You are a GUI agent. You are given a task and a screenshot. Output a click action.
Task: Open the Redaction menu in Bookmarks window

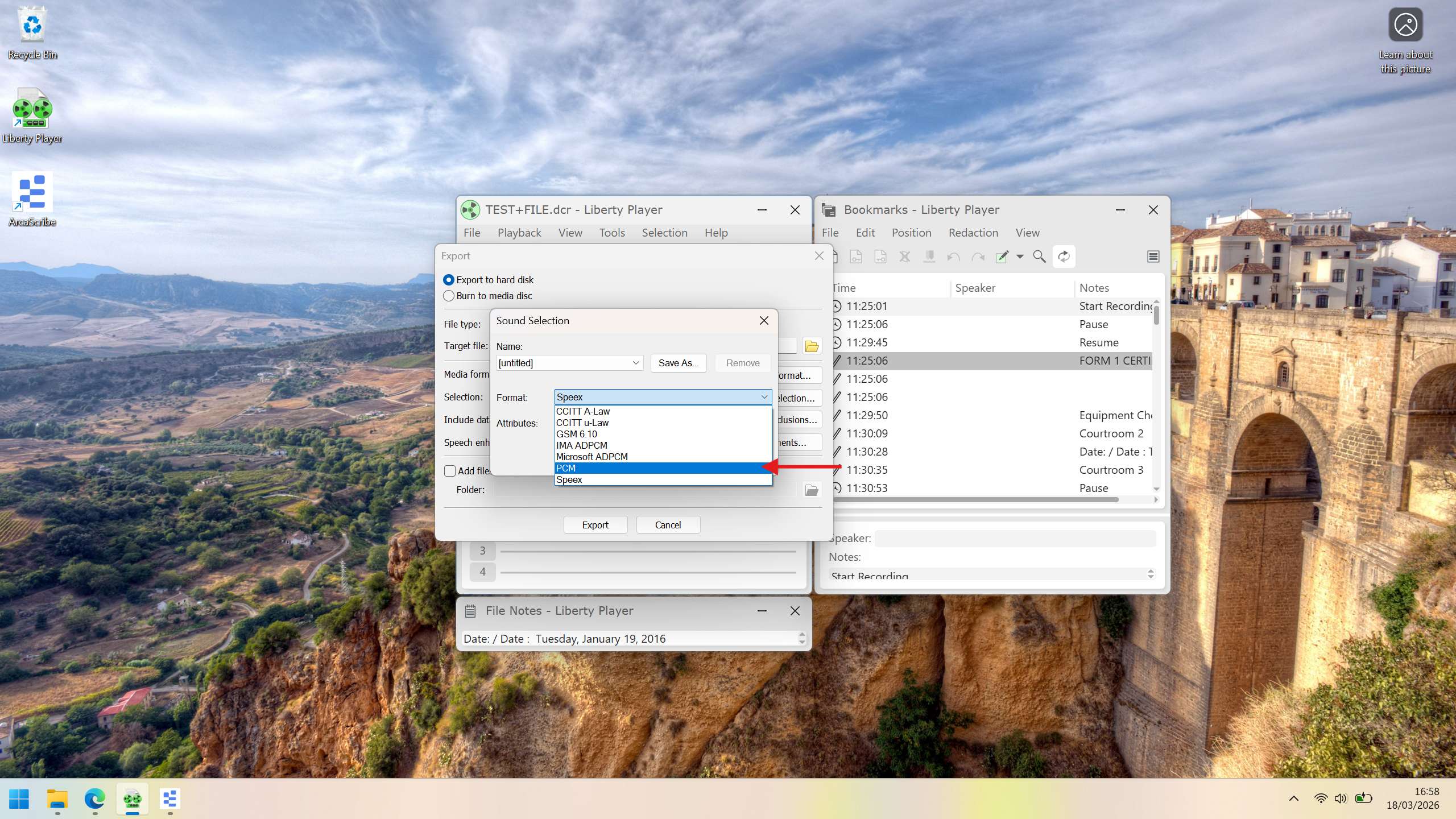click(973, 233)
